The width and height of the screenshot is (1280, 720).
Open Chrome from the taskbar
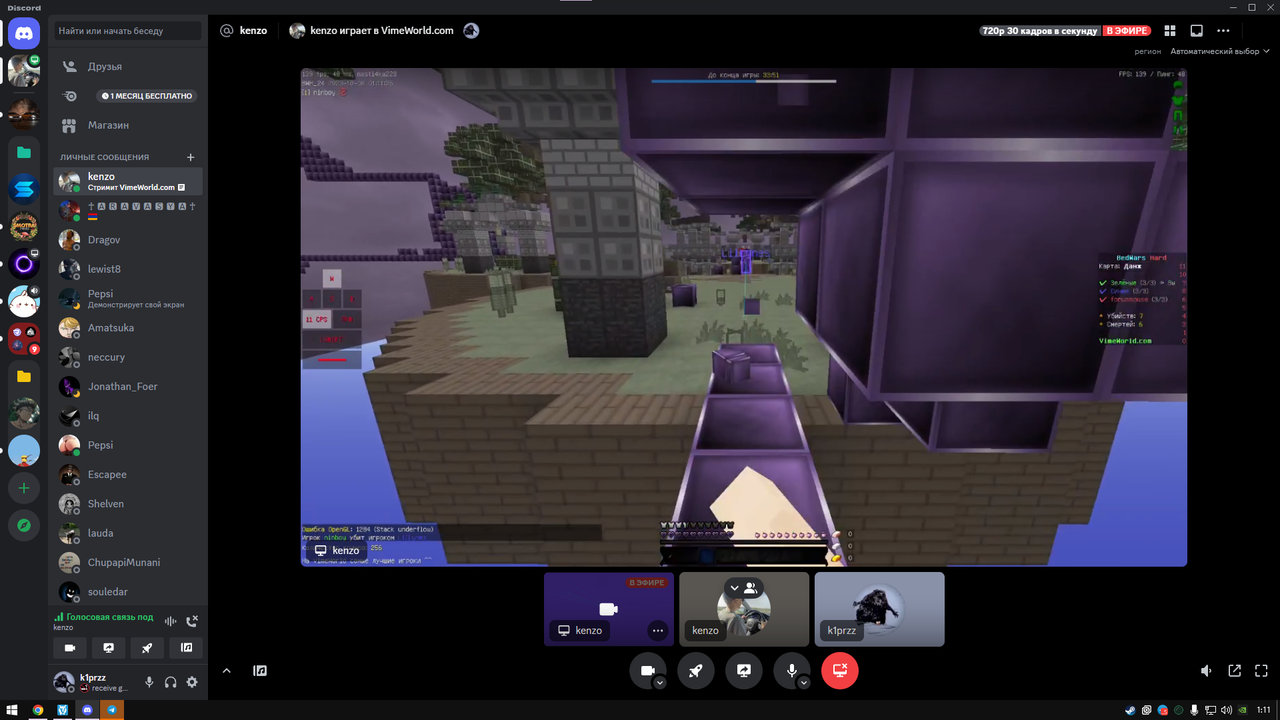point(38,710)
